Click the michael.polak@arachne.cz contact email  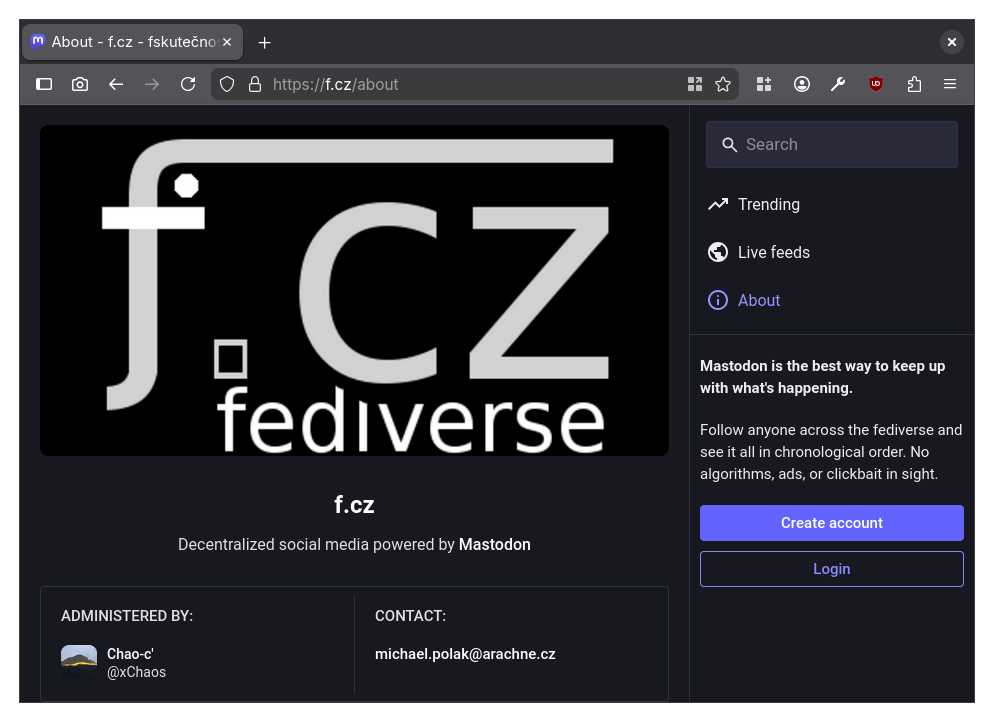tap(465, 654)
